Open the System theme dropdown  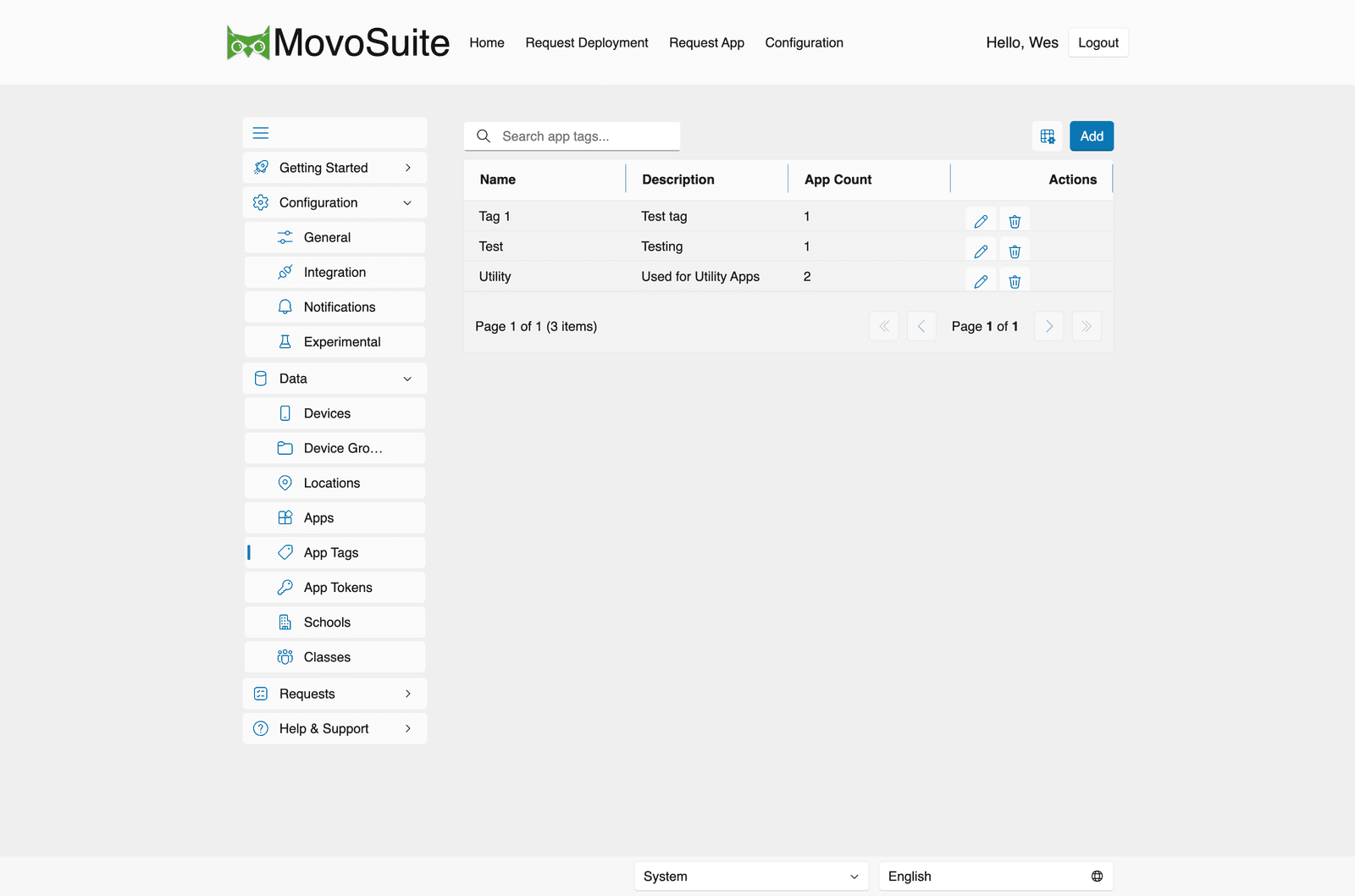tap(751, 877)
